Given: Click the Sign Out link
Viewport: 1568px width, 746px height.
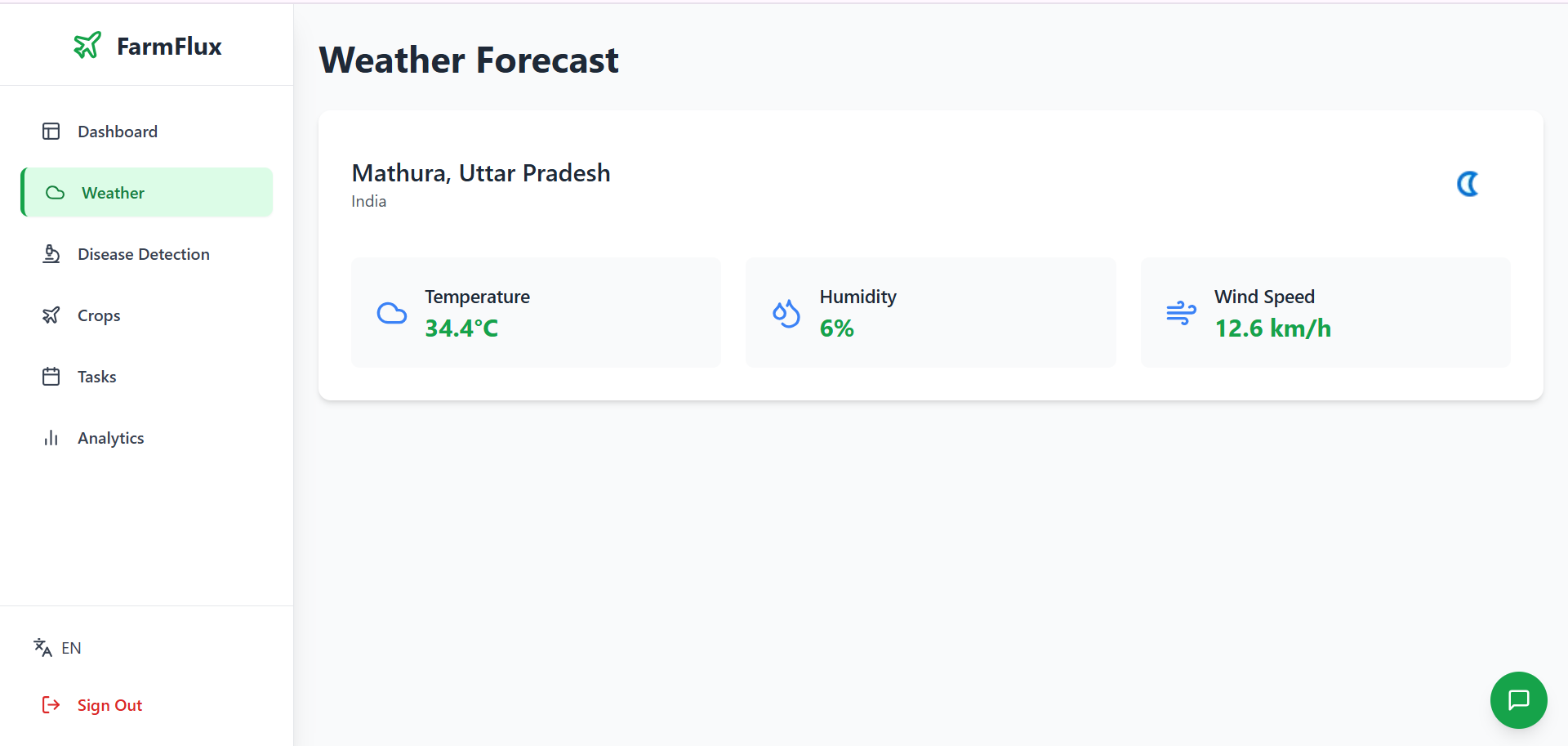Looking at the screenshot, I should [x=109, y=705].
